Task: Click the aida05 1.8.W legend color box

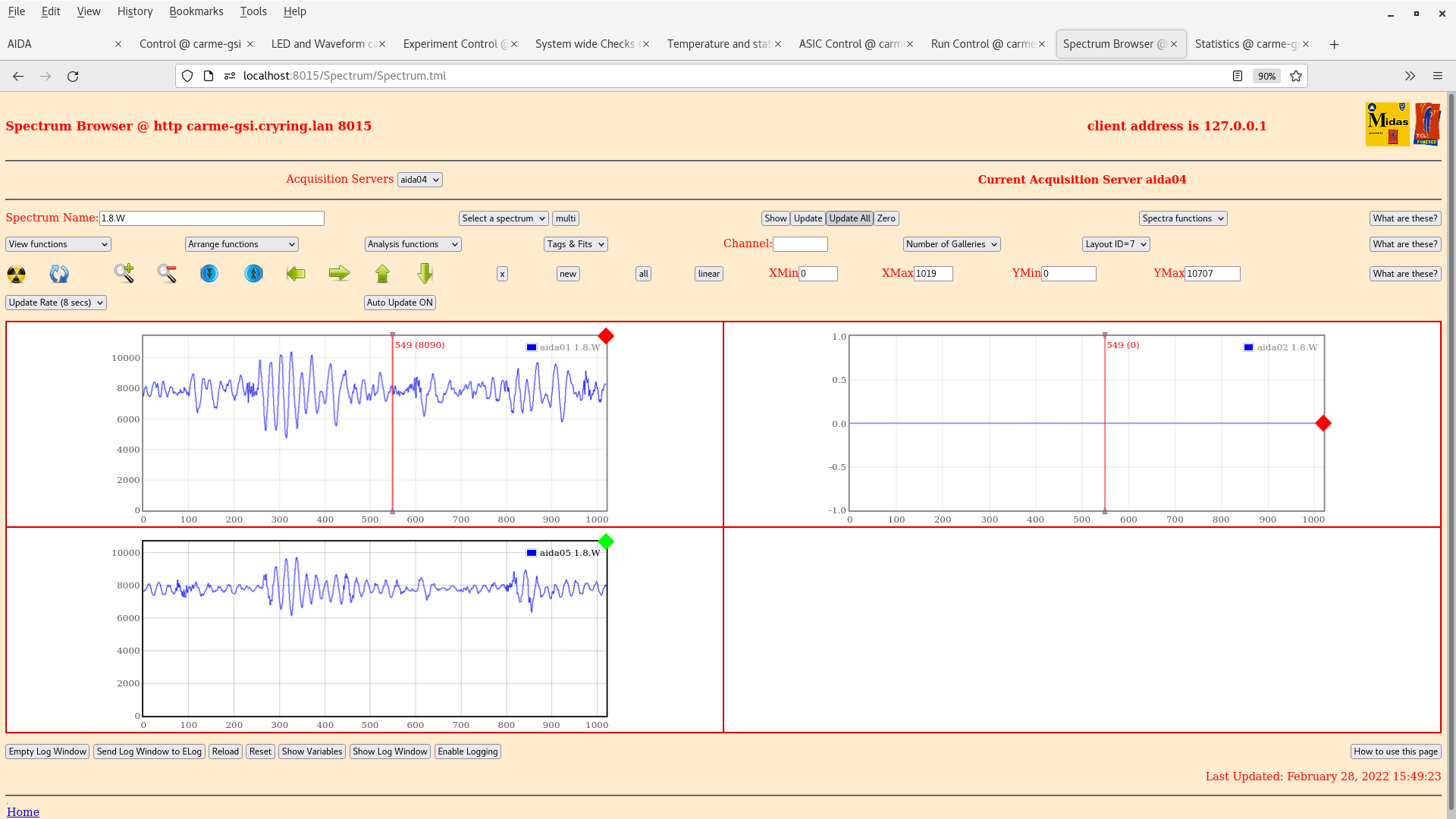Action: (x=532, y=553)
